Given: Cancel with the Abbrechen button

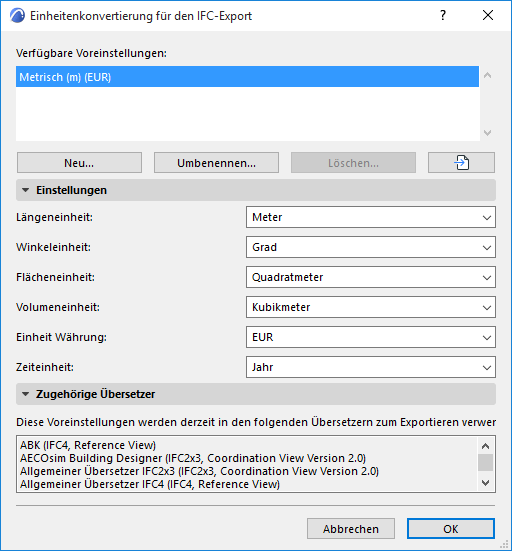Looking at the screenshot, I should point(351,529).
